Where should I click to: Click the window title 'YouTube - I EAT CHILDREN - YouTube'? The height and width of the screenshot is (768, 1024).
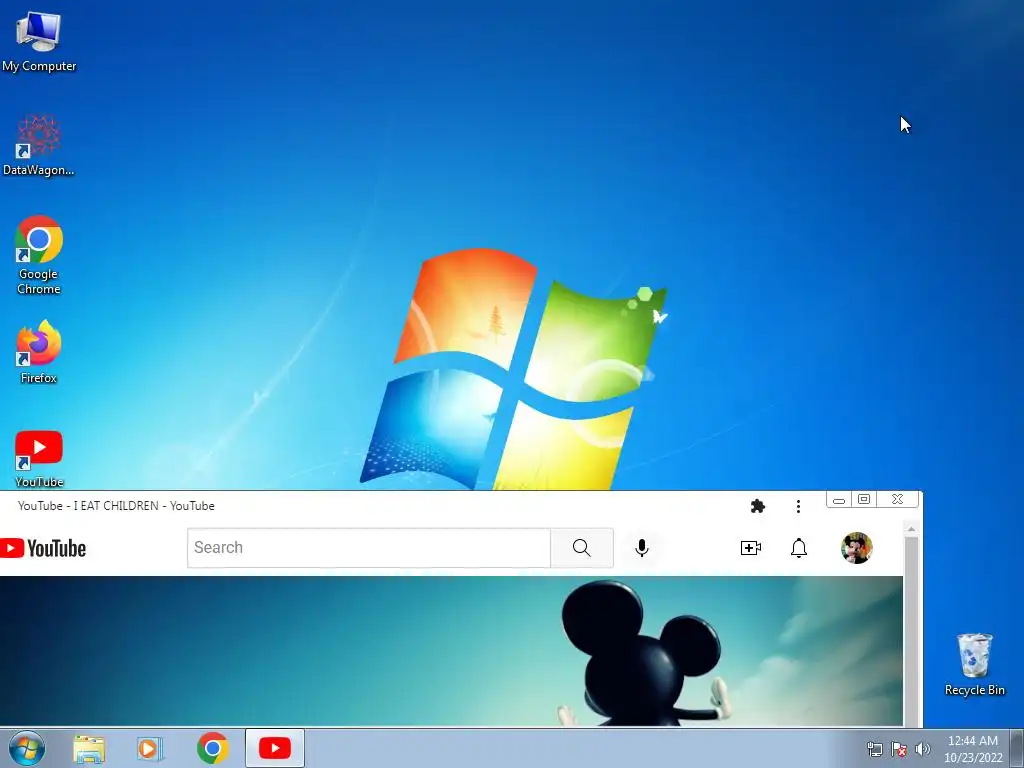[116, 506]
